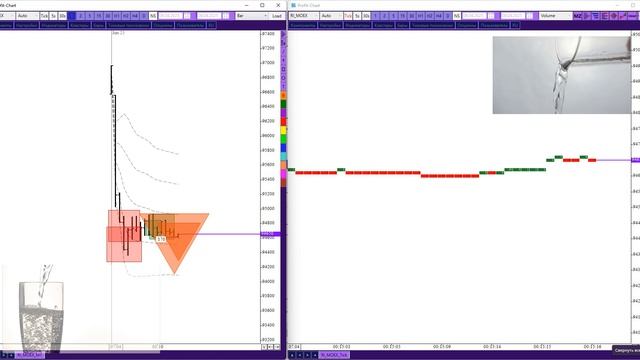Click the round target icon in right toolbar
Image resolution: width=640 pixels, height=360 pixels.
click(x=614, y=16)
